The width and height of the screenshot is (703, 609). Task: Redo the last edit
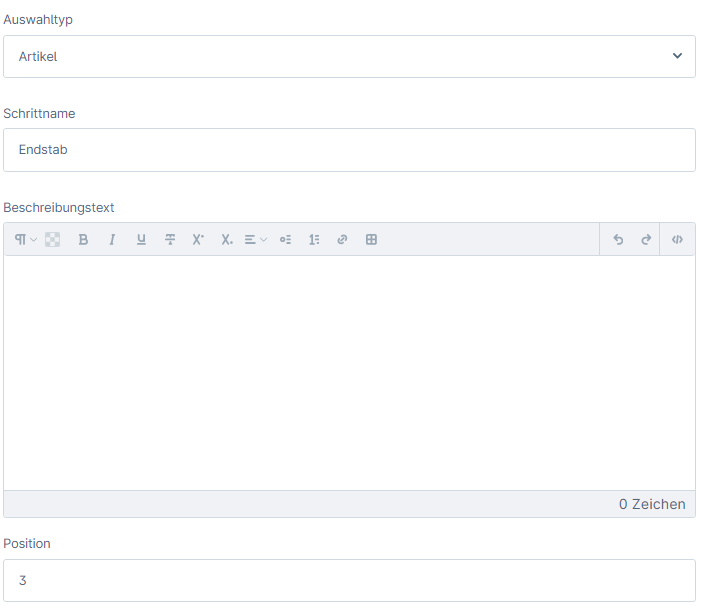coord(646,239)
